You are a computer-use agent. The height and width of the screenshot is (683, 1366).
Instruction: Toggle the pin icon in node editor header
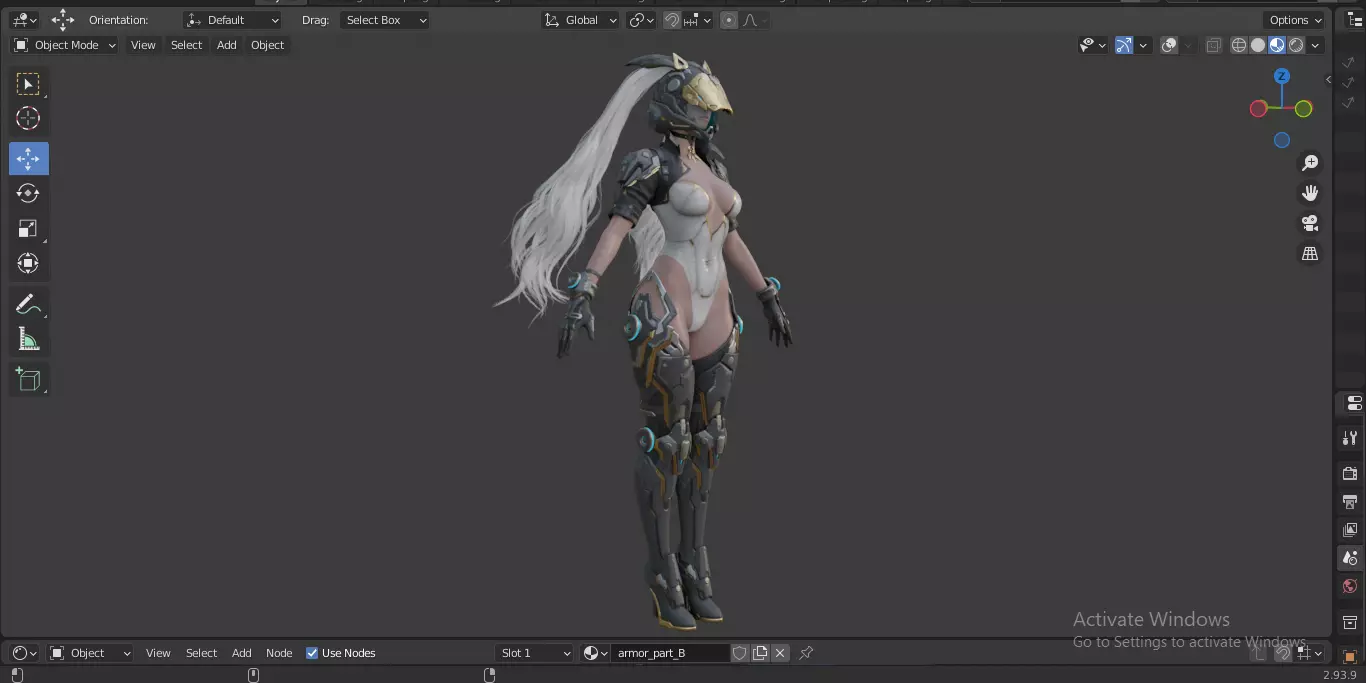[806, 653]
